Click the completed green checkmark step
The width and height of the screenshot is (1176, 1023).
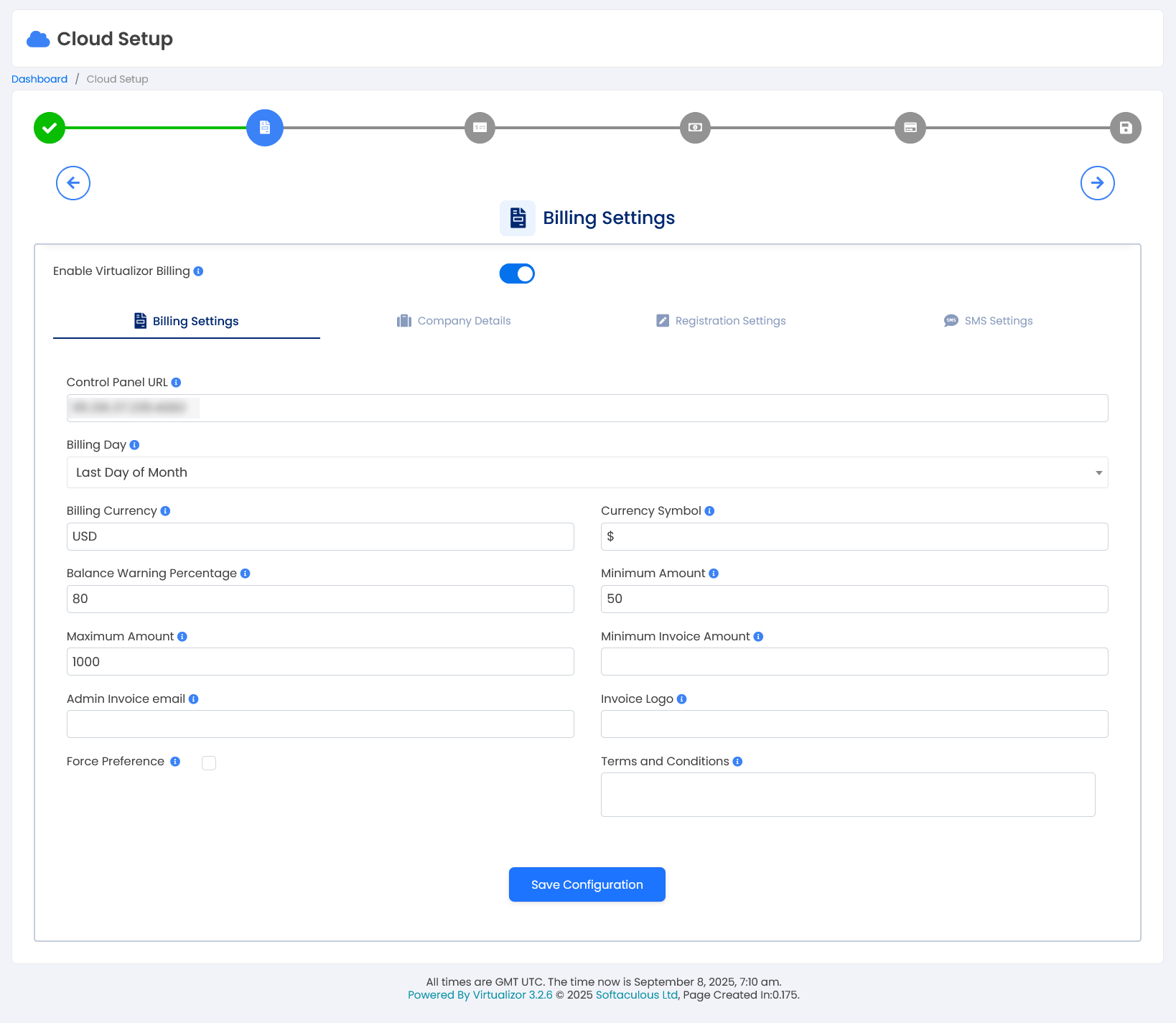[50, 128]
